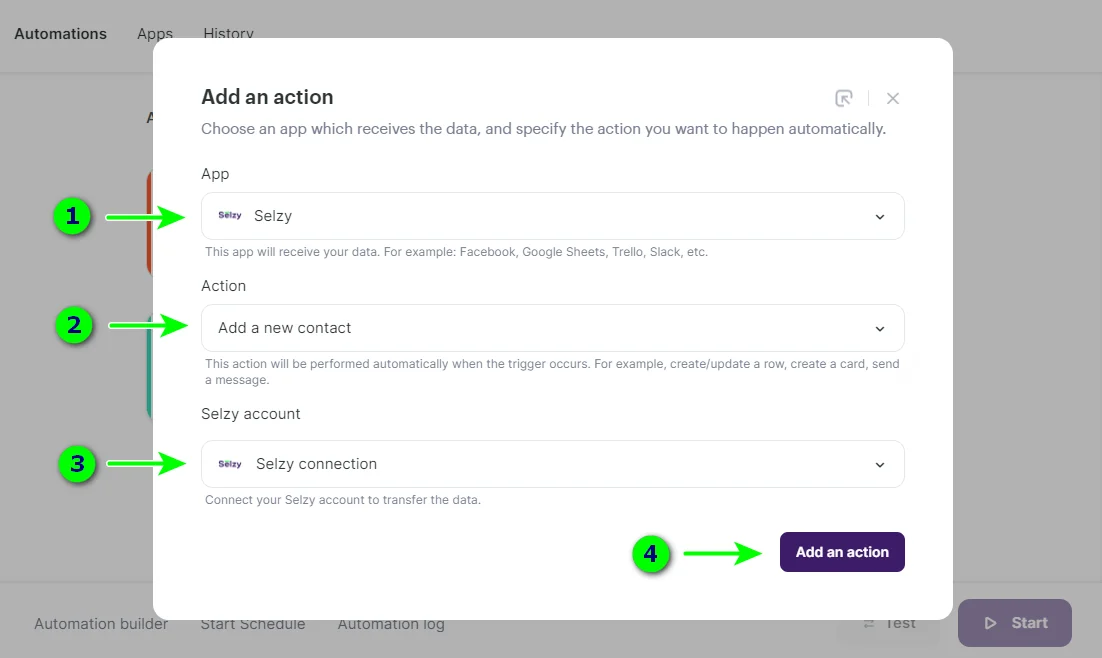The image size is (1102, 658).
Task: Expand the Selzy account dropdown
Action: point(879,463)
